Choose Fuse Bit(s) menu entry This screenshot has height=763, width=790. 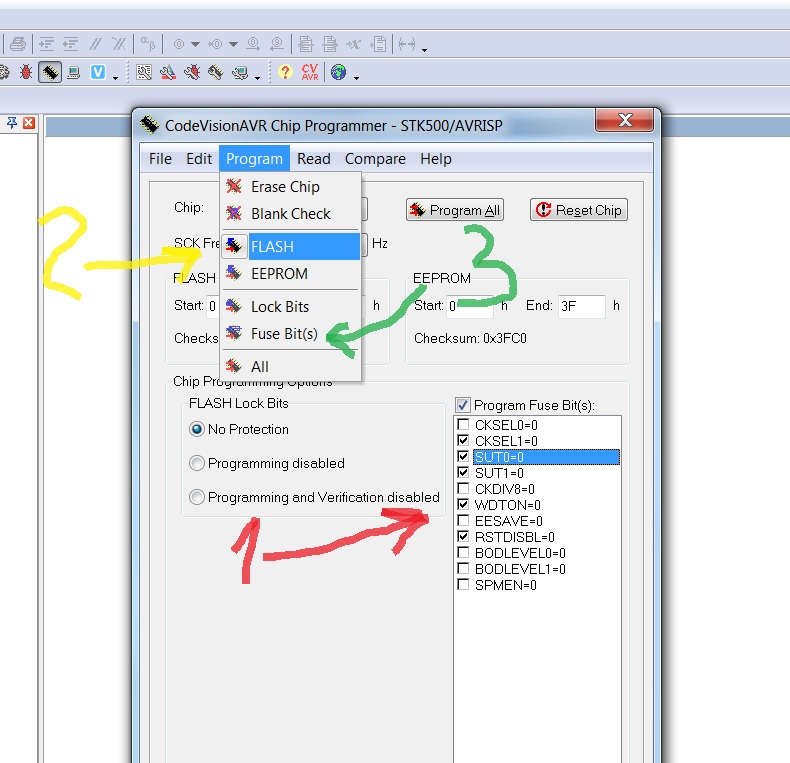pos(291,334)
